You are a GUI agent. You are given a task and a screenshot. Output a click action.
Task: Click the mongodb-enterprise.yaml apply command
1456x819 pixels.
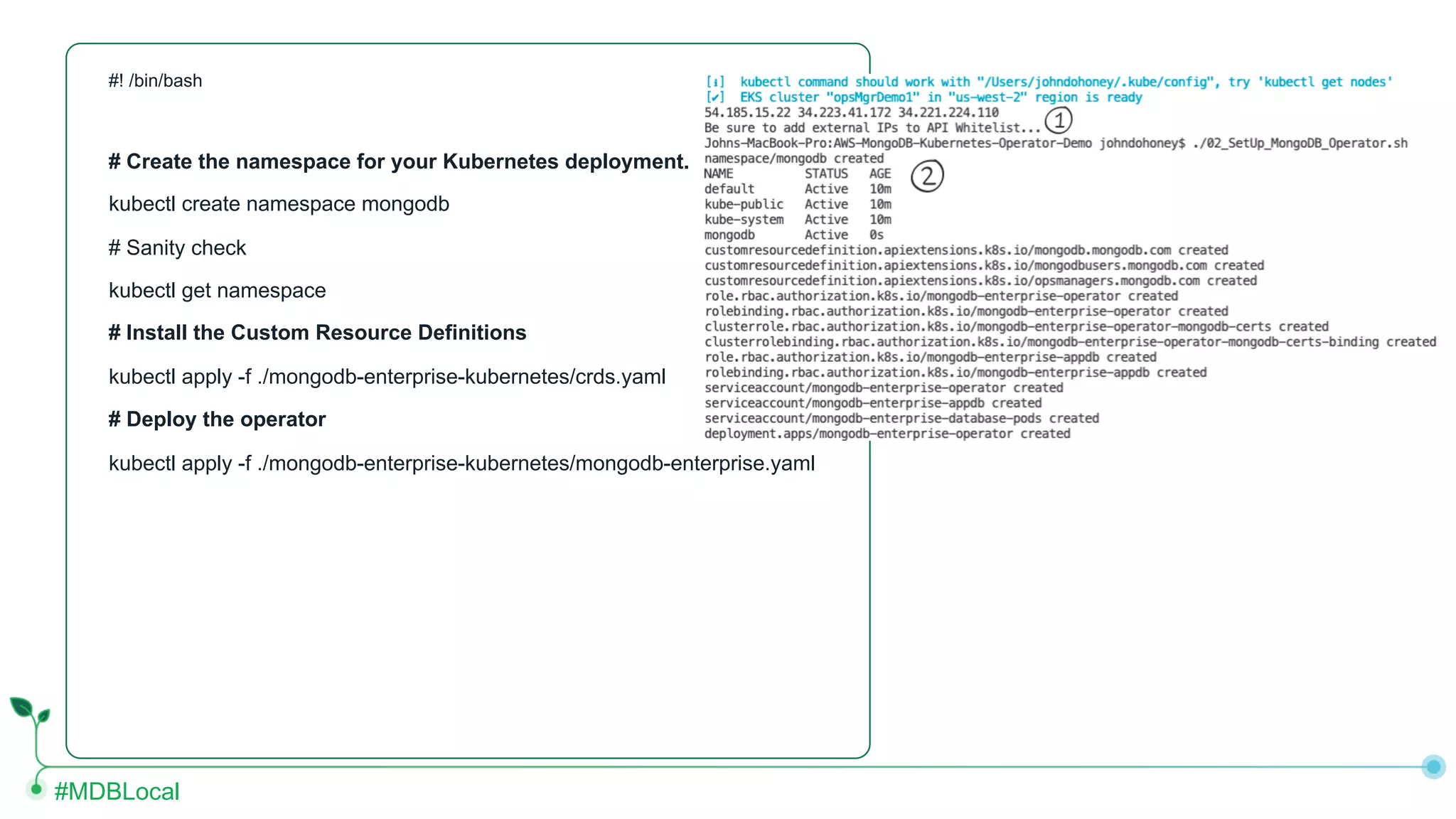(x=461, y=464)
